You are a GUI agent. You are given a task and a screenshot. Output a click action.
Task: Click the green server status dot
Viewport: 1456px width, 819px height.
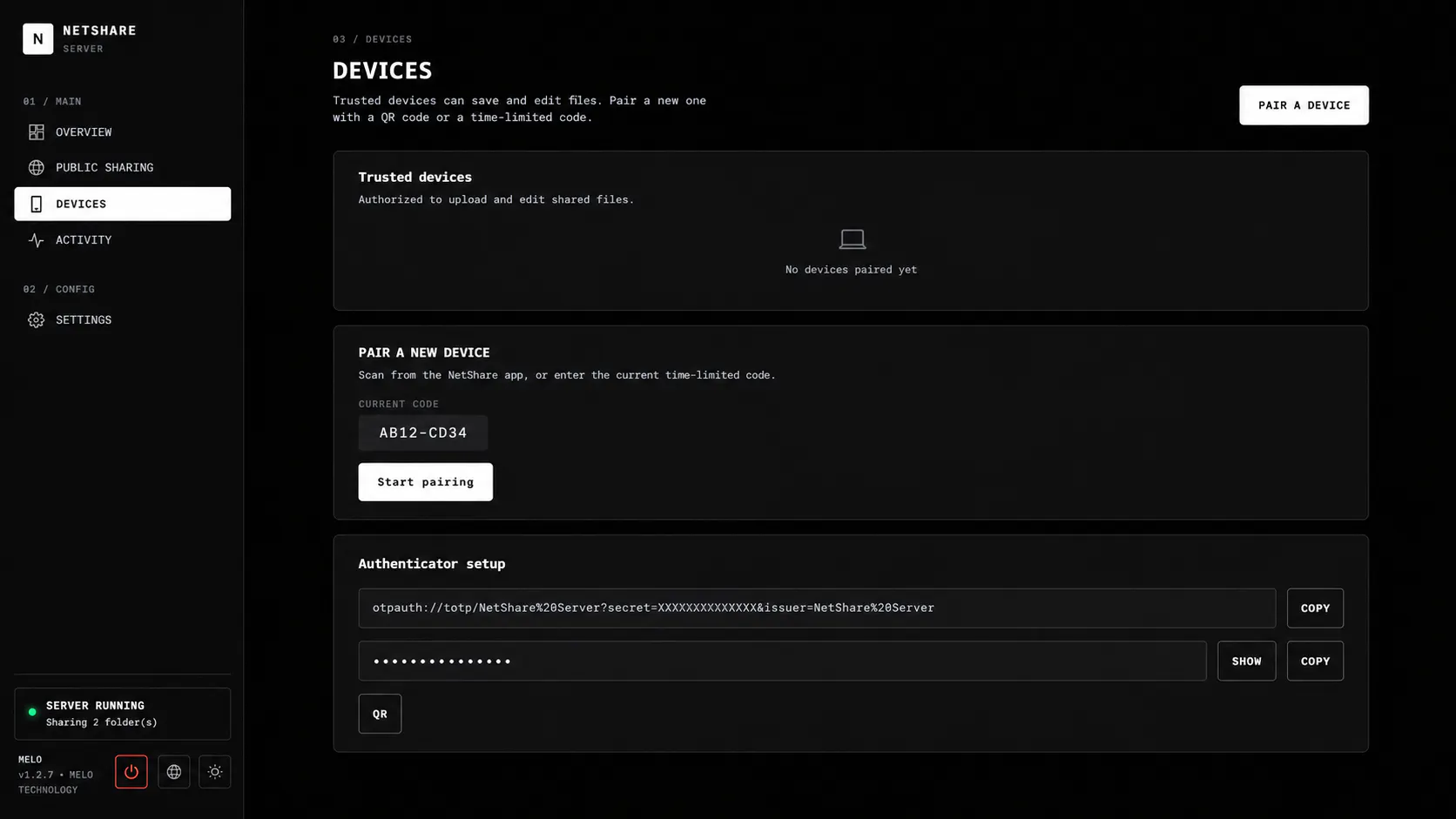coord(32,712)
